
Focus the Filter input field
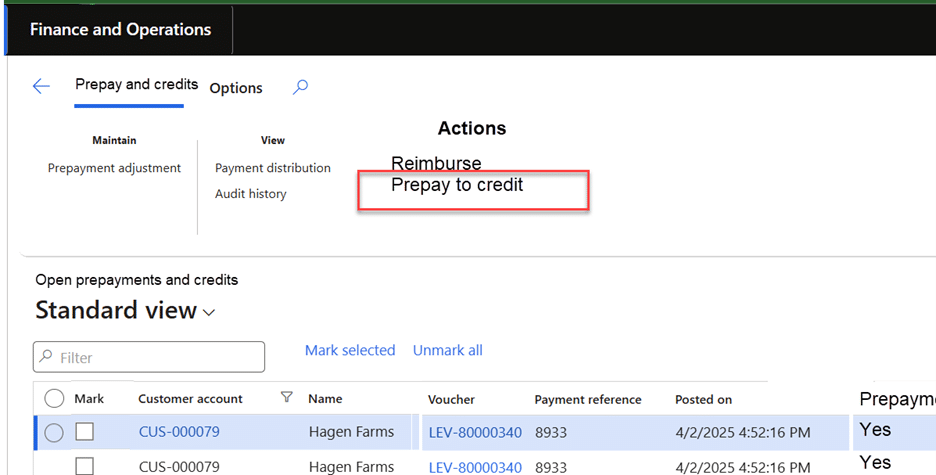(x=149, y=357)
